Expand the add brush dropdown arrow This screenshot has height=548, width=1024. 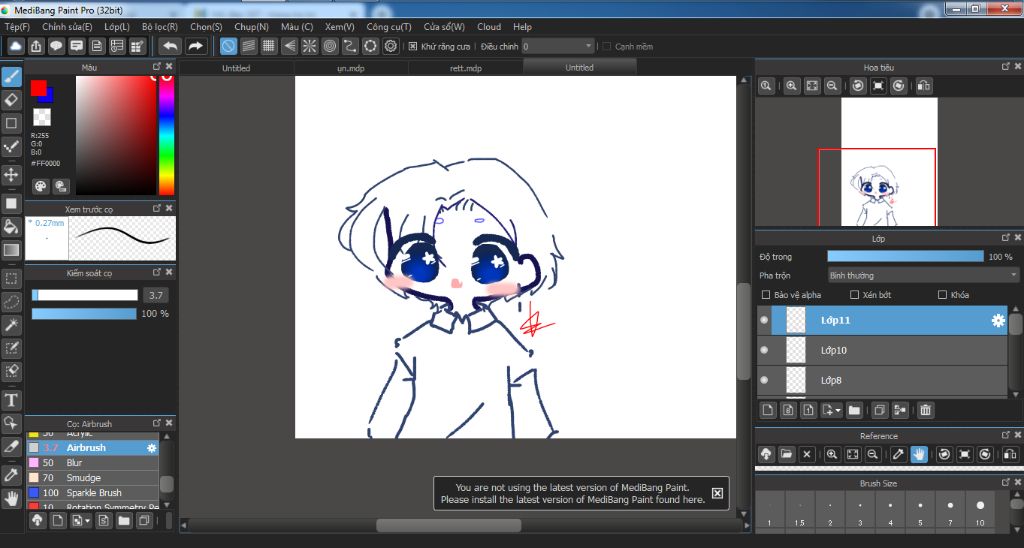(x=88, y=521)
